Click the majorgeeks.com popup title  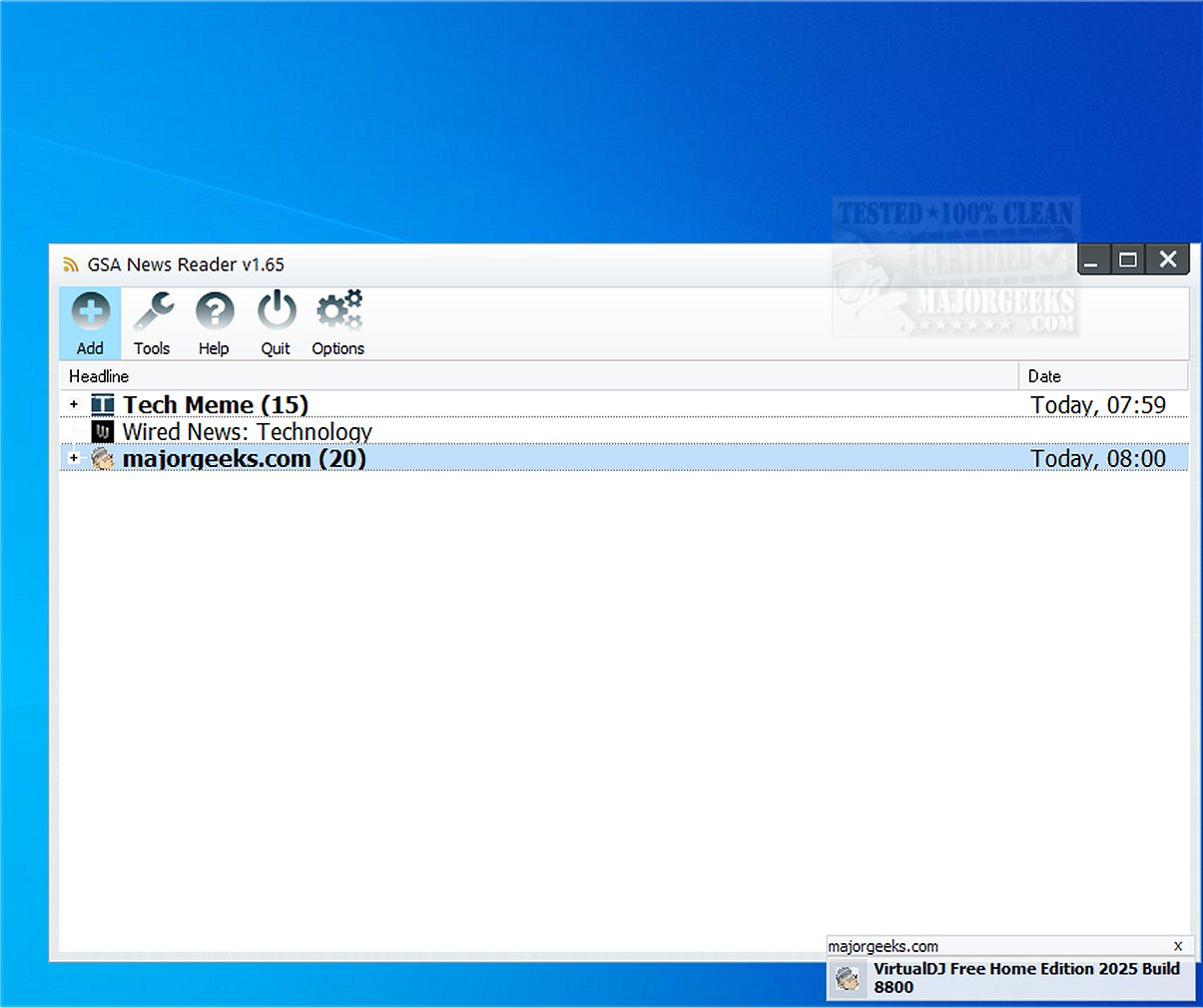(883, 946)
